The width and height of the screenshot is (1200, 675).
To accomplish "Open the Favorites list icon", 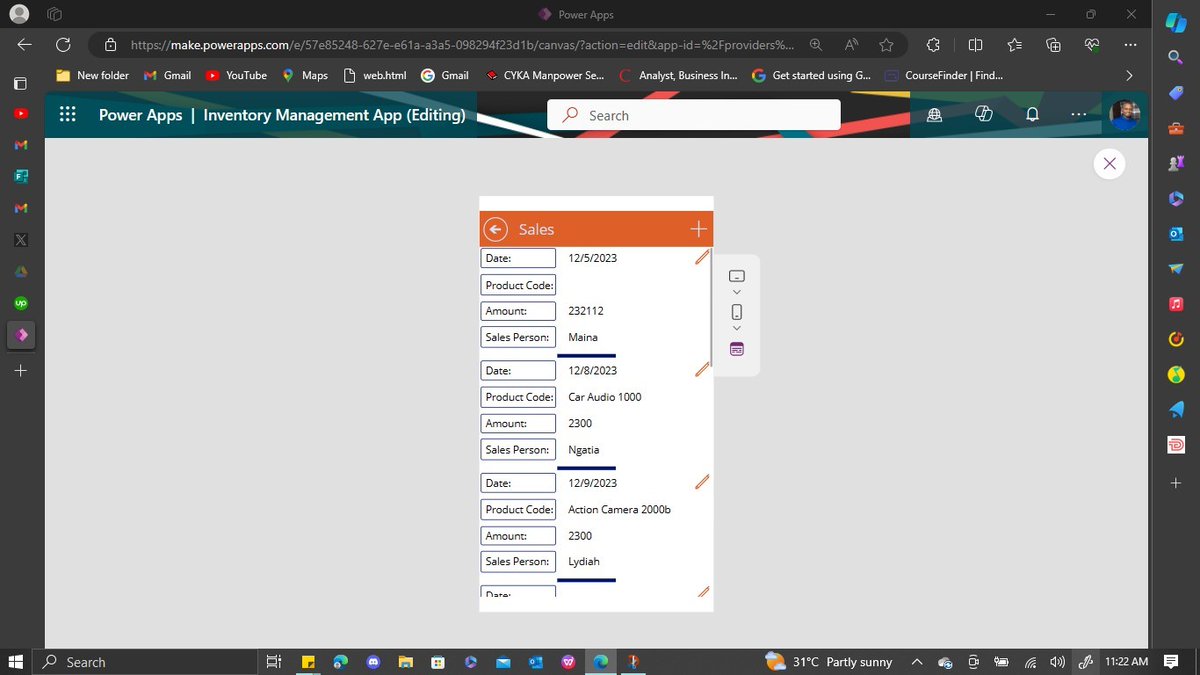I will click(1014, 44).
